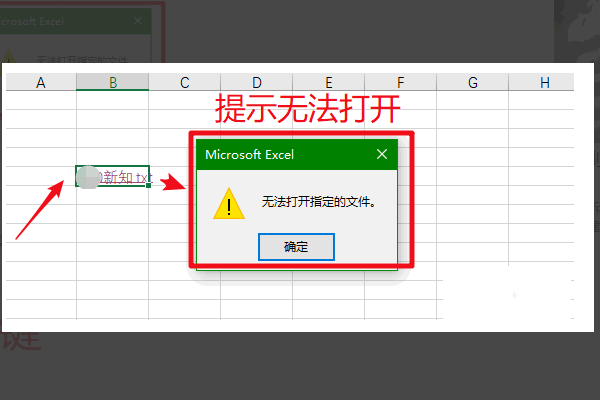600x400 pixels.
Task: Click the message text 无法打开指定的文件。
Action: [x=319, y=202]
